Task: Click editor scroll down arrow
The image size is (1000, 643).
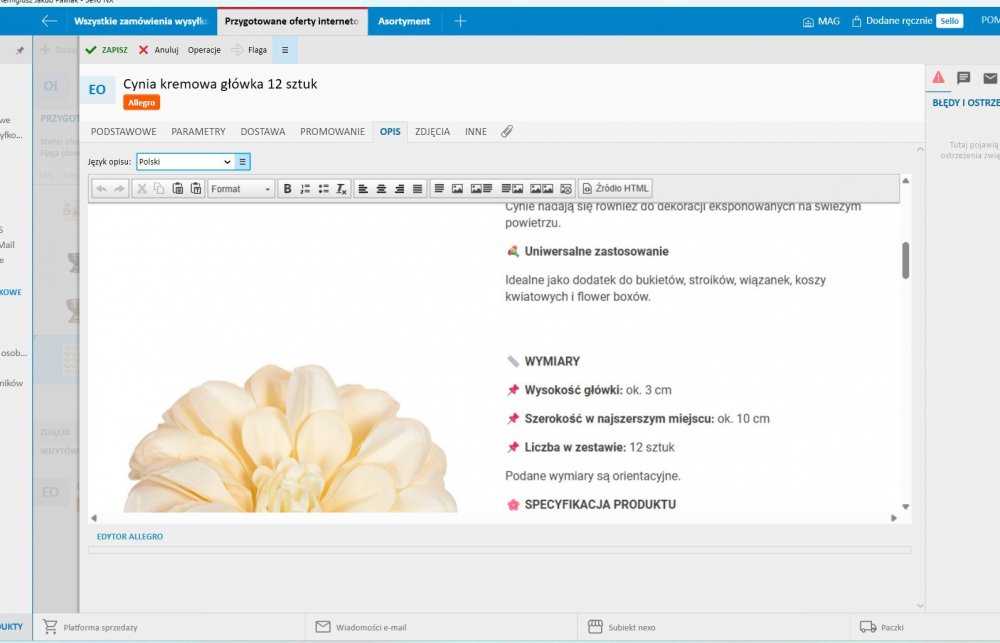Action: (x=906, y=506)
